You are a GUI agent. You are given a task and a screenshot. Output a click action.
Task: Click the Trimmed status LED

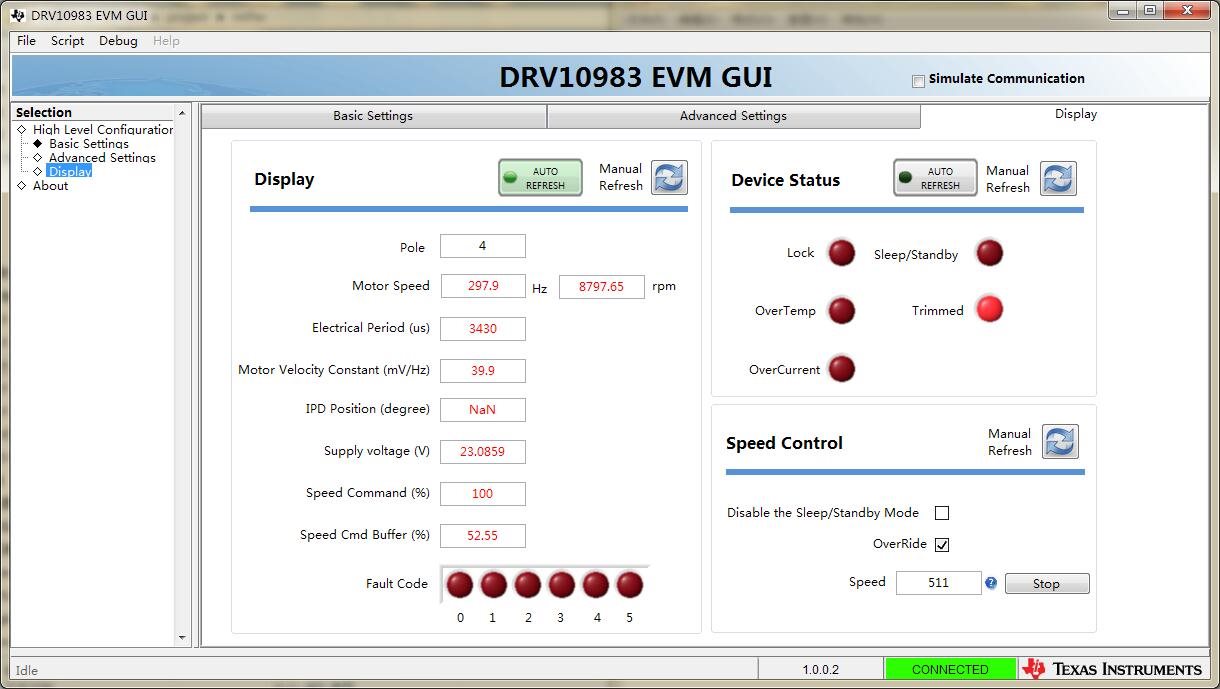point(989,309)
